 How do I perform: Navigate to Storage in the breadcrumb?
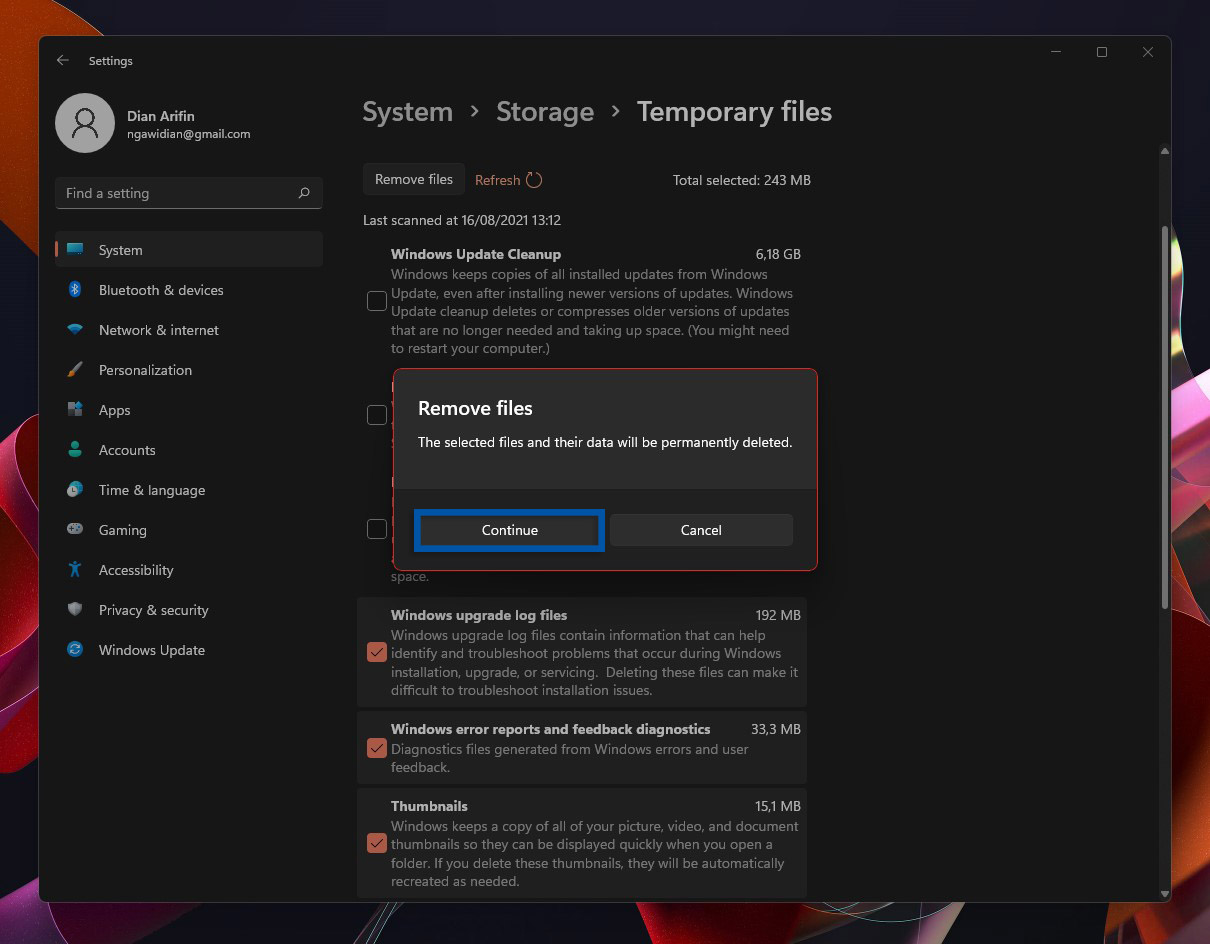[545, 112]
